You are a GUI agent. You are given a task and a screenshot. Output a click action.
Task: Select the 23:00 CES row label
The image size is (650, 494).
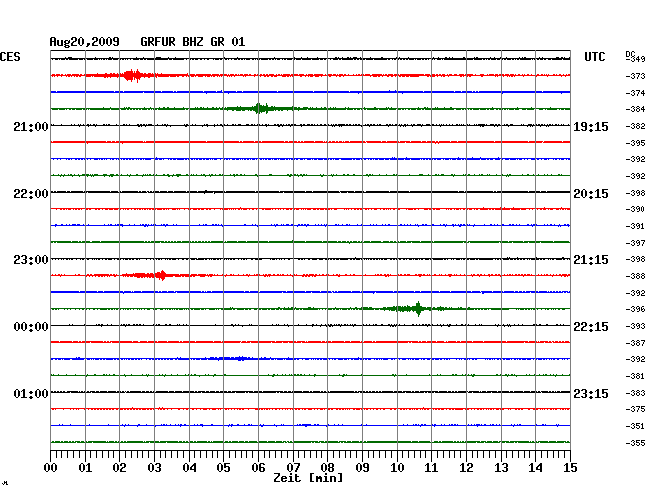[x=31, y=260]
